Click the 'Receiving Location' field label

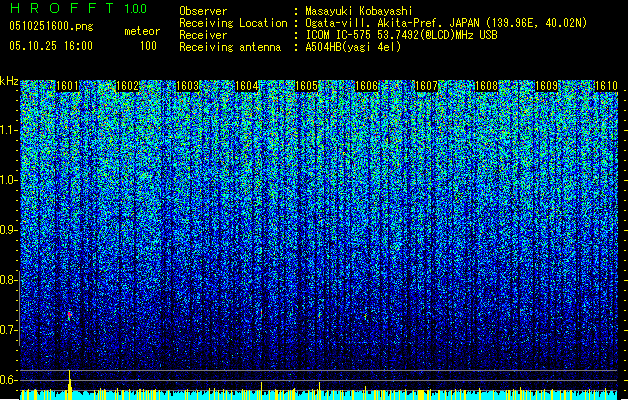(233, 23)
